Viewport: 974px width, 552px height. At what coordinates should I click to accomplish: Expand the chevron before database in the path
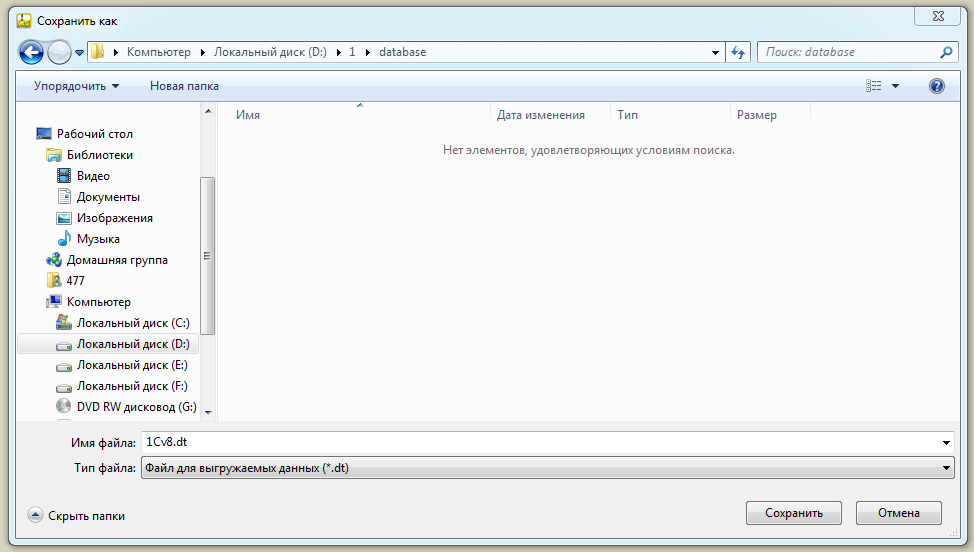(x=368, y=52)
